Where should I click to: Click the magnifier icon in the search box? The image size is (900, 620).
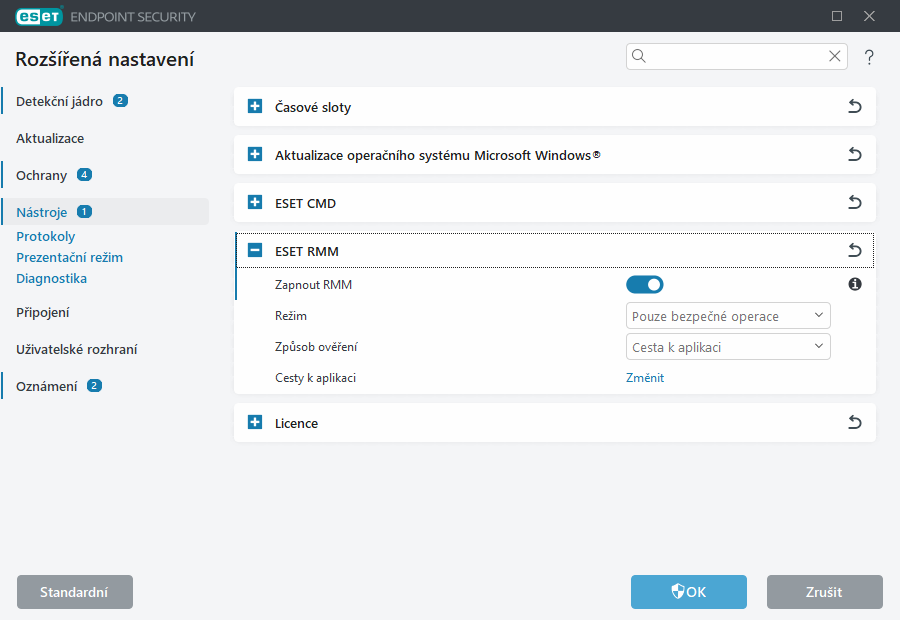[639, 56]
